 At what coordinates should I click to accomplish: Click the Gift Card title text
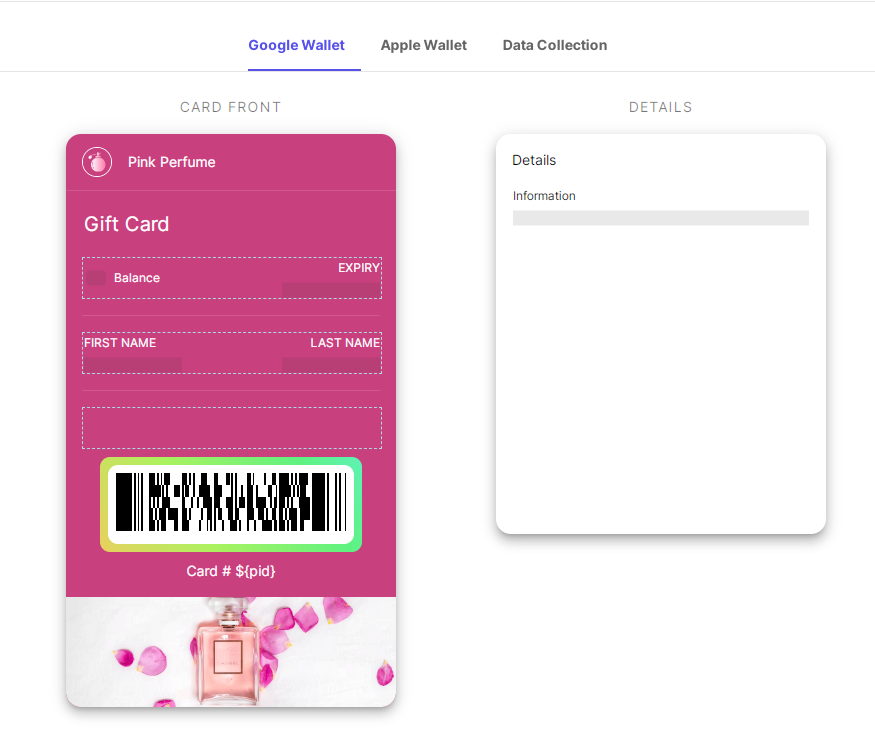coord(127,224)
